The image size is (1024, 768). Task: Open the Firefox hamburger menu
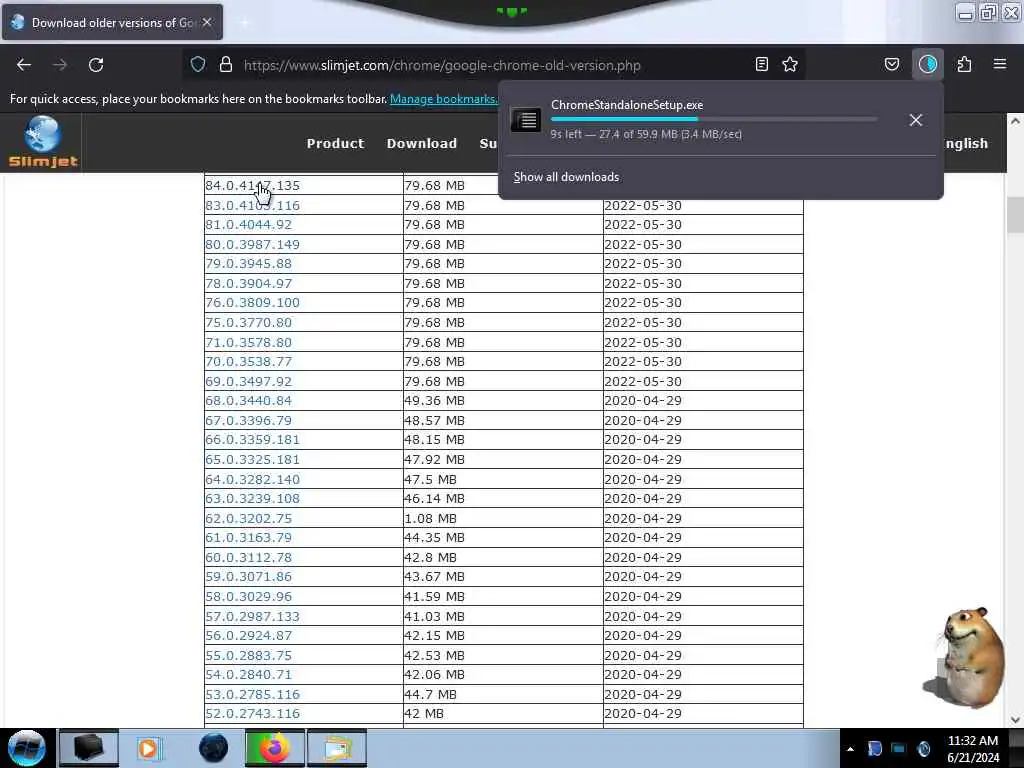coord(1000,64)
